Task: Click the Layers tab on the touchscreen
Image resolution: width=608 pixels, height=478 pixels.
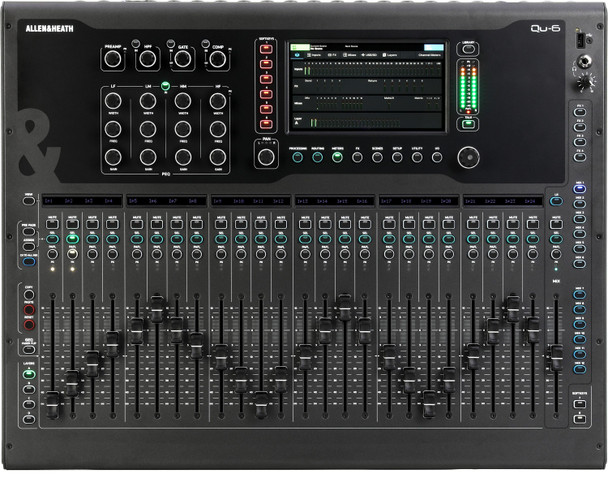Action: (x=390, y=55)
